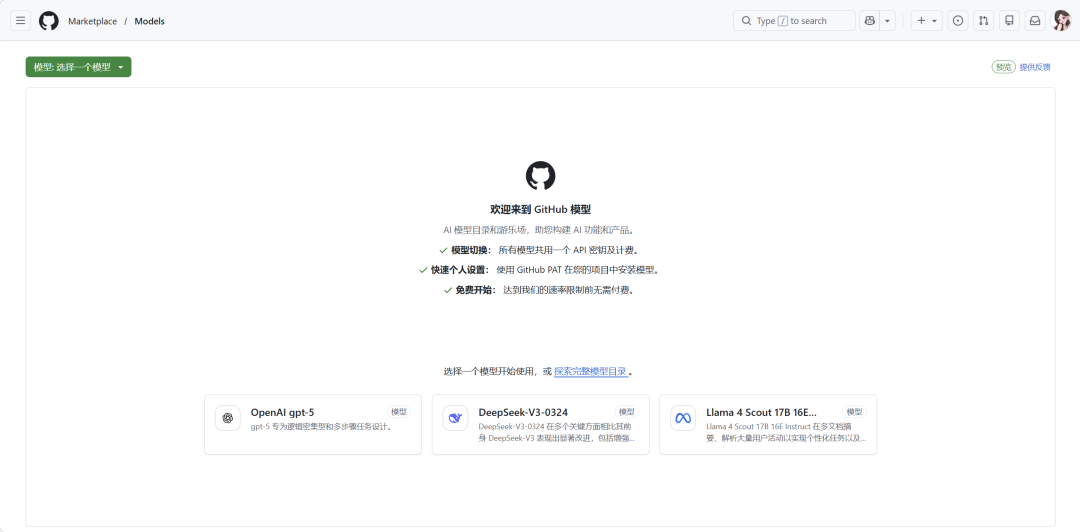The width and height of the screenshot is (1080, 532).
Task: Open the Repositories icon in header
Action: (x=1009, y=21)
